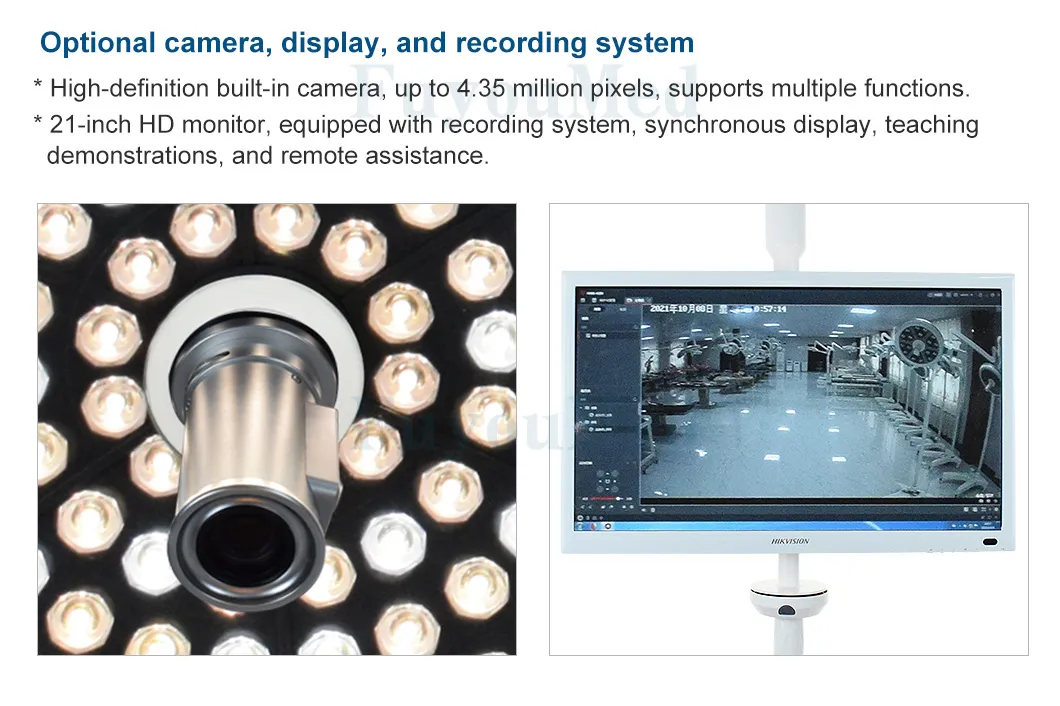Select the second camera in the tree list

[x=603, y=431]
